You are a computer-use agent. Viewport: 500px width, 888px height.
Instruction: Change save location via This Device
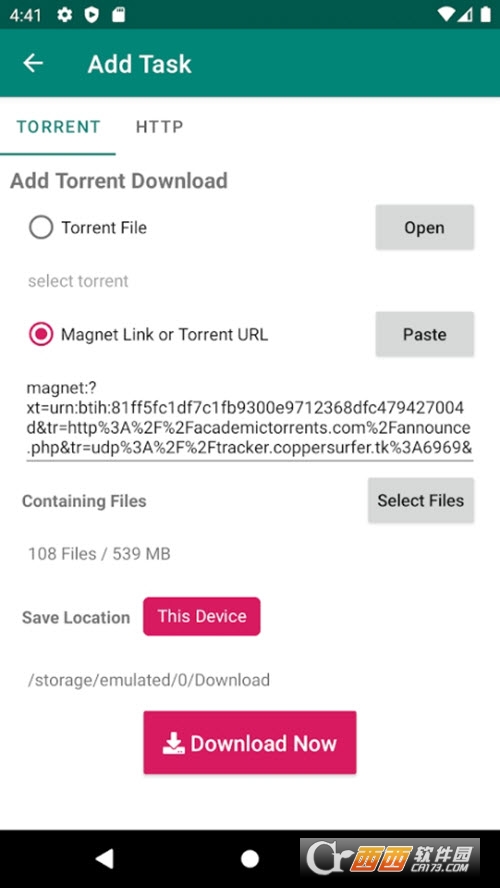(202, 616)
